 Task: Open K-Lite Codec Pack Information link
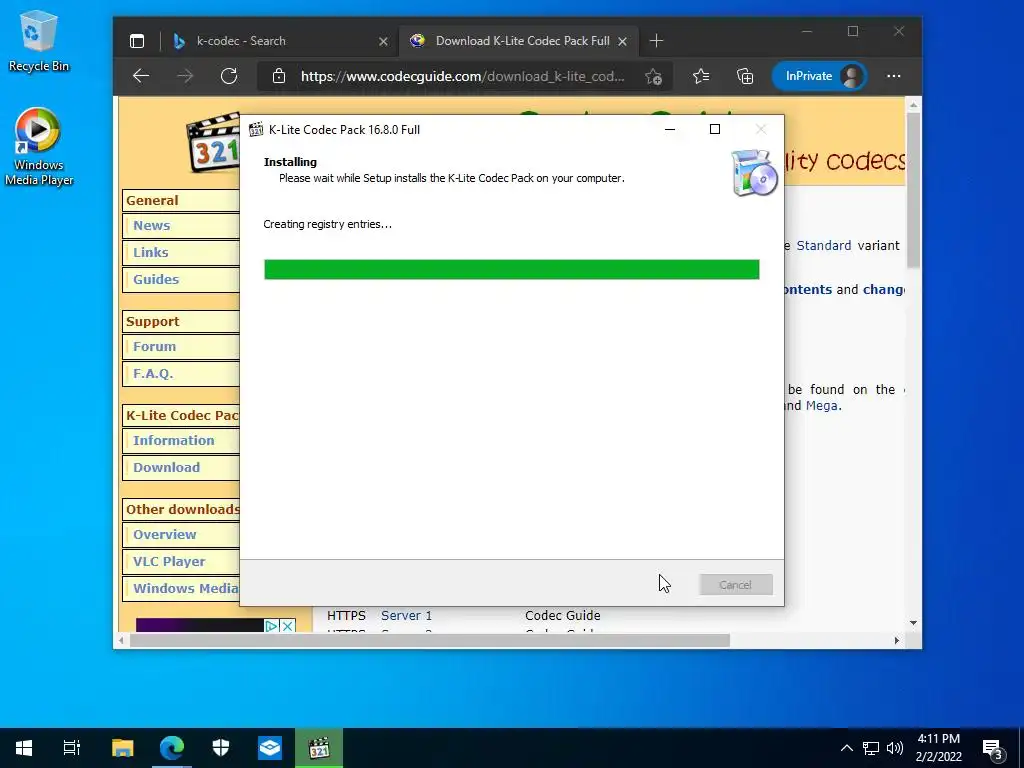[174, 440]
